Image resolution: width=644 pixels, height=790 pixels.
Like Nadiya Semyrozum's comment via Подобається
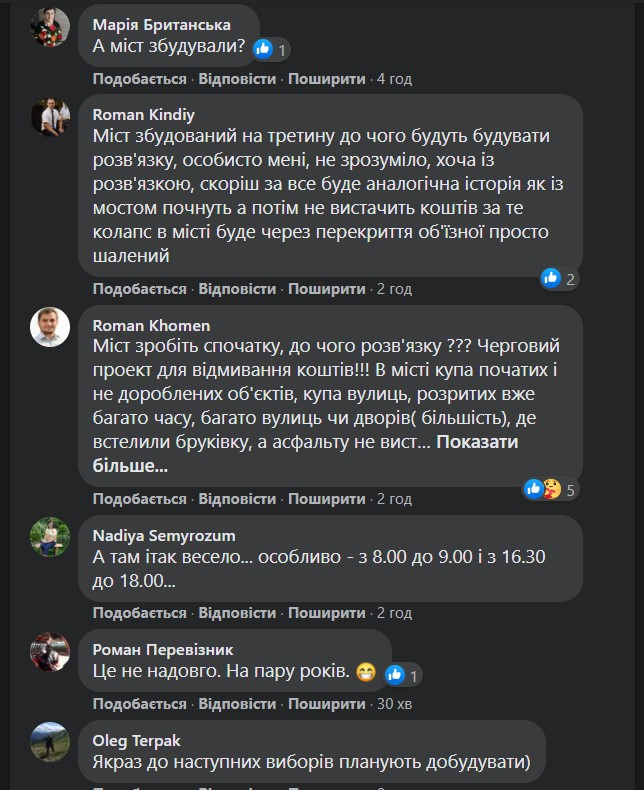140,613
